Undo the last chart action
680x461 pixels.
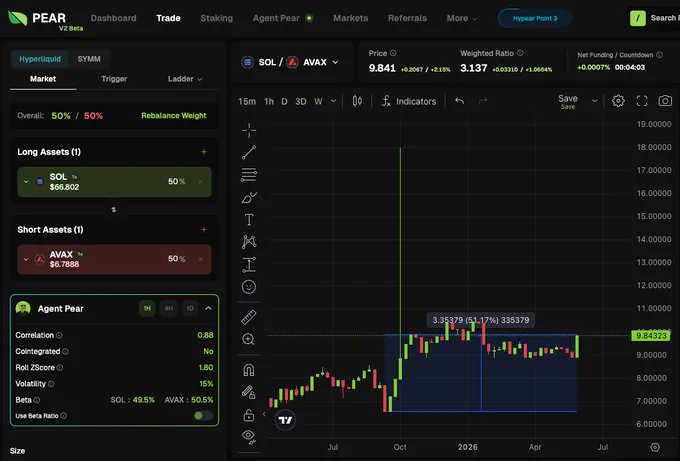tap(459, 101)
